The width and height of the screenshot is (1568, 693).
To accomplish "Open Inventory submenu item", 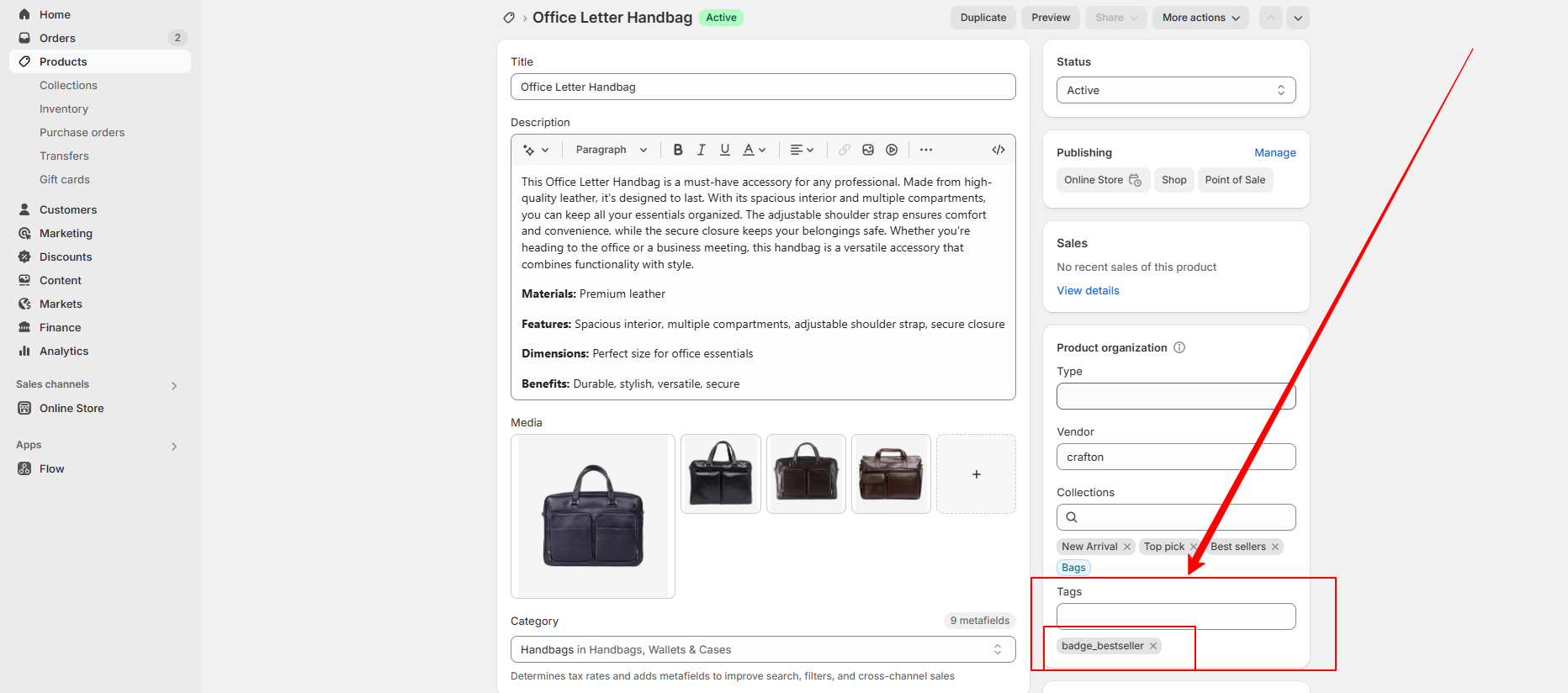I will (x=64, y=108).
